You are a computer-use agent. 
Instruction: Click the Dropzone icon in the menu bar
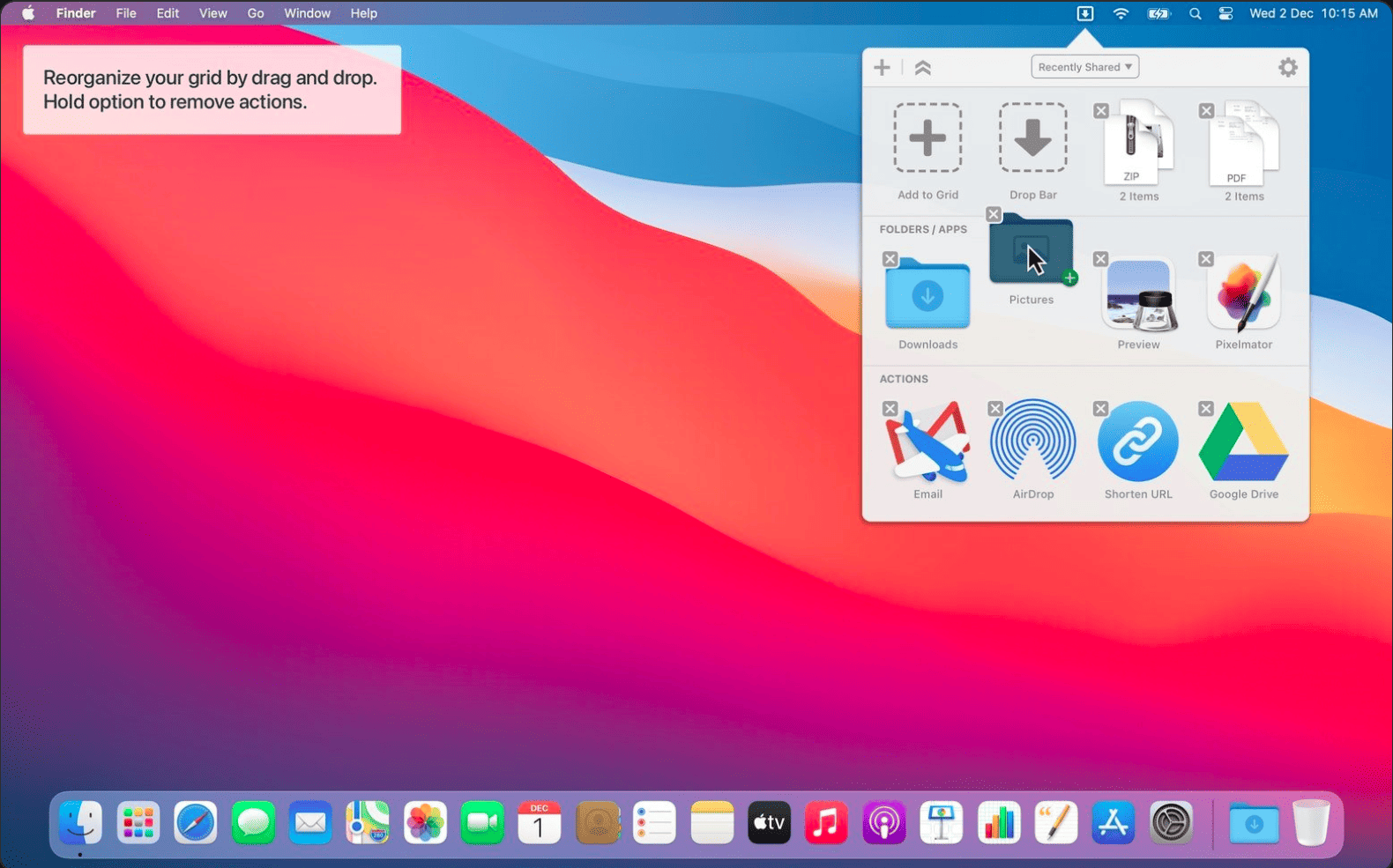click(1084, 13)
